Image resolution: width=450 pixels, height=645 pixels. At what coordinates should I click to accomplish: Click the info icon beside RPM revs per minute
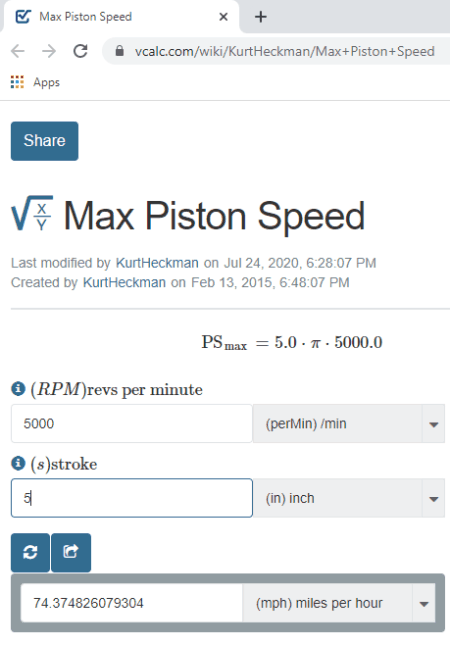[18, 389]
